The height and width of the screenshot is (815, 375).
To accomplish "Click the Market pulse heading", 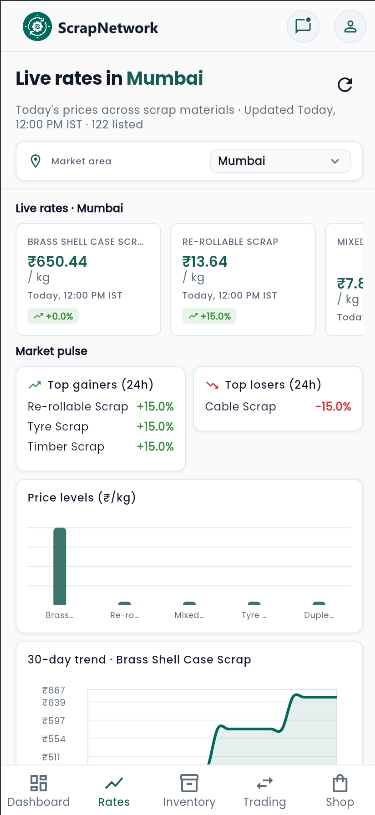I will (x=51, y=351).
